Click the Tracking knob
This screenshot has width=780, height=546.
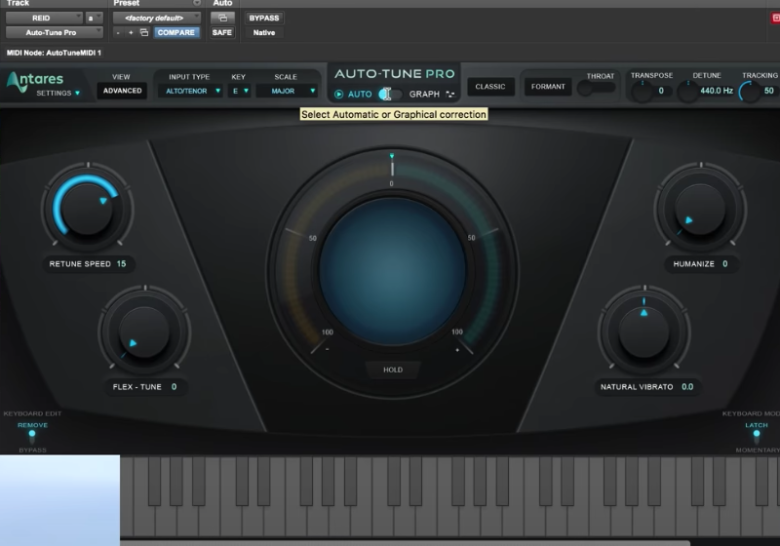pos(750,91)
